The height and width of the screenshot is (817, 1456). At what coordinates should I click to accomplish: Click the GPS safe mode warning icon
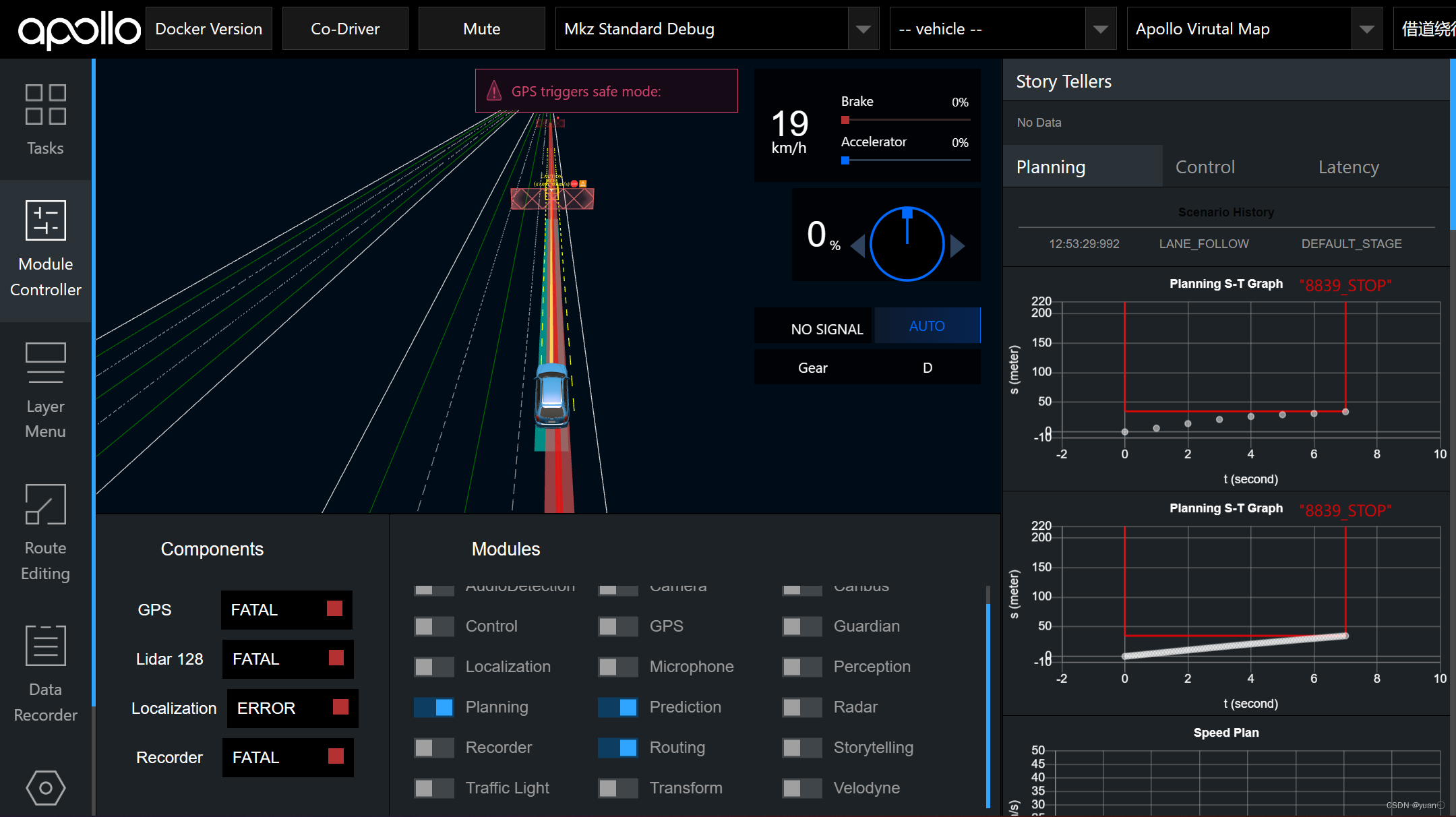click(x=494, y=91)
